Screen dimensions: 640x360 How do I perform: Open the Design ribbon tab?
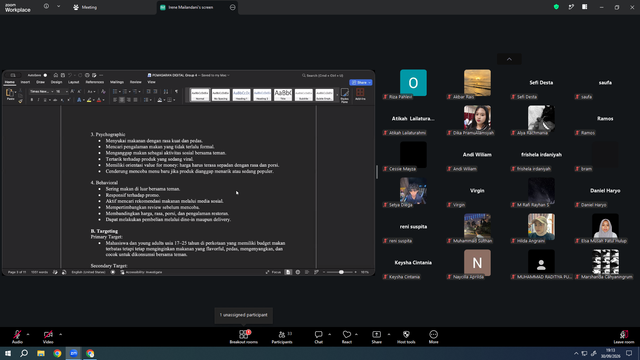[x=56, y=82]
